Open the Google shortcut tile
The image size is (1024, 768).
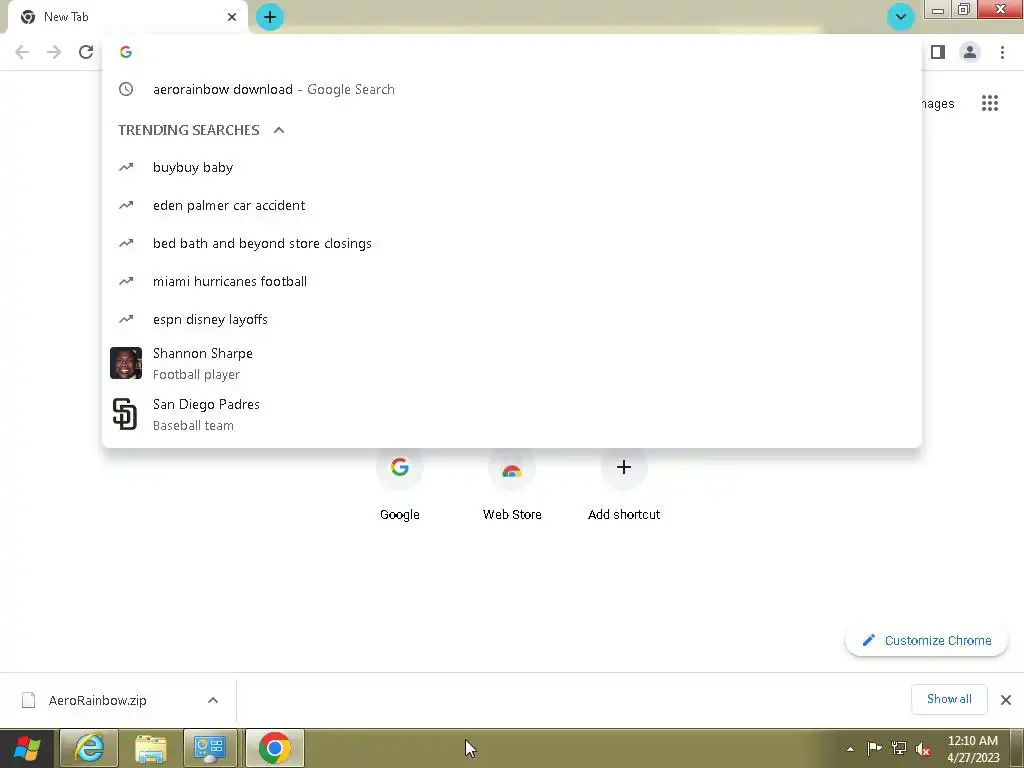[400, 484]
